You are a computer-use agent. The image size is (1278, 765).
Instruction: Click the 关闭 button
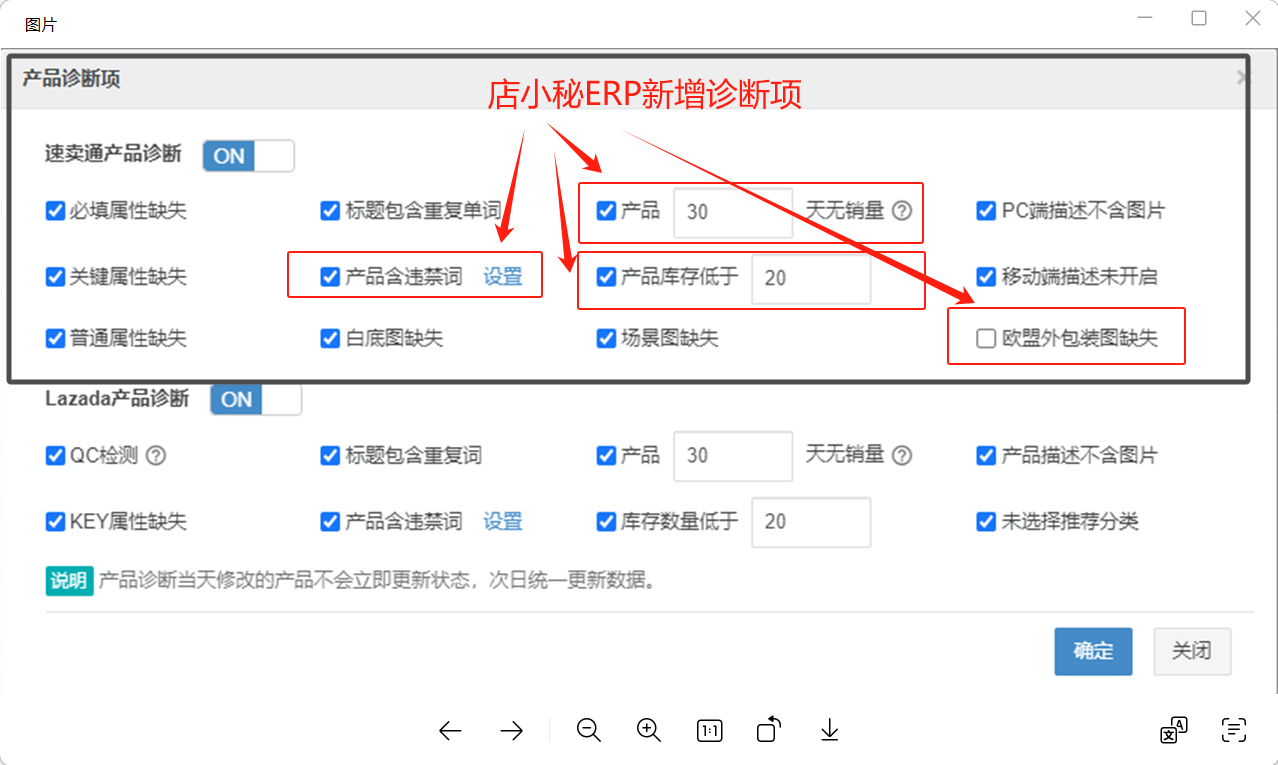1192,651
